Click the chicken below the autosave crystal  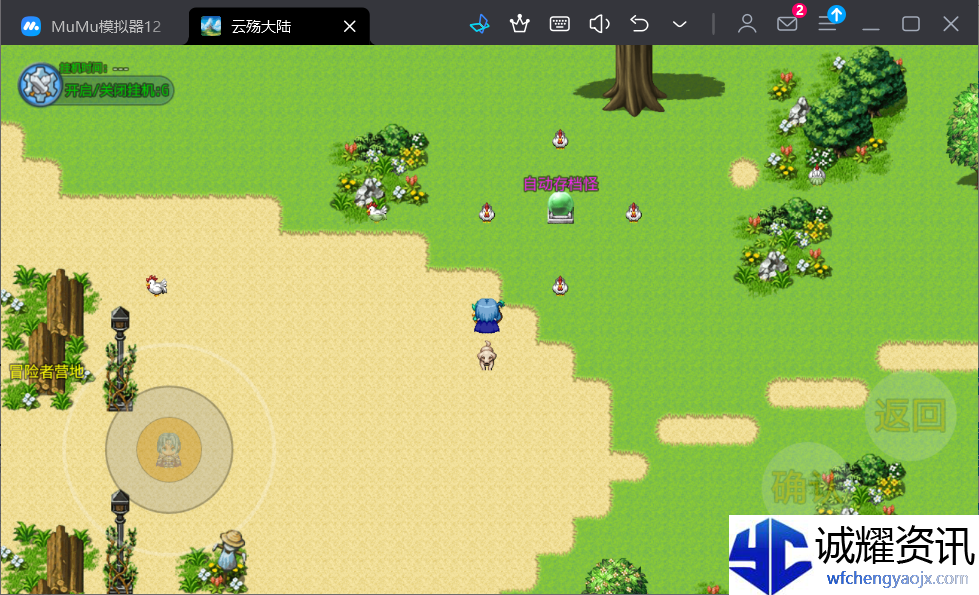pyautogui.click(x=560, y=285)
